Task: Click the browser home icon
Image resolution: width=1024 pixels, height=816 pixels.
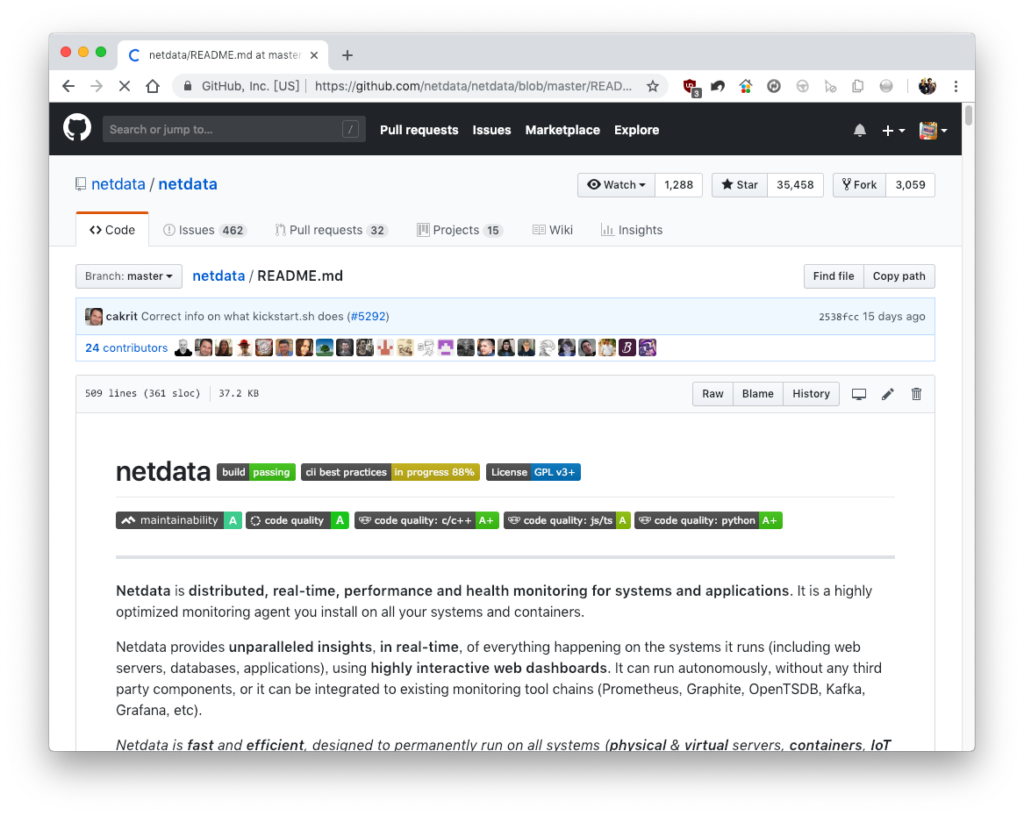Action: (153, 86)
